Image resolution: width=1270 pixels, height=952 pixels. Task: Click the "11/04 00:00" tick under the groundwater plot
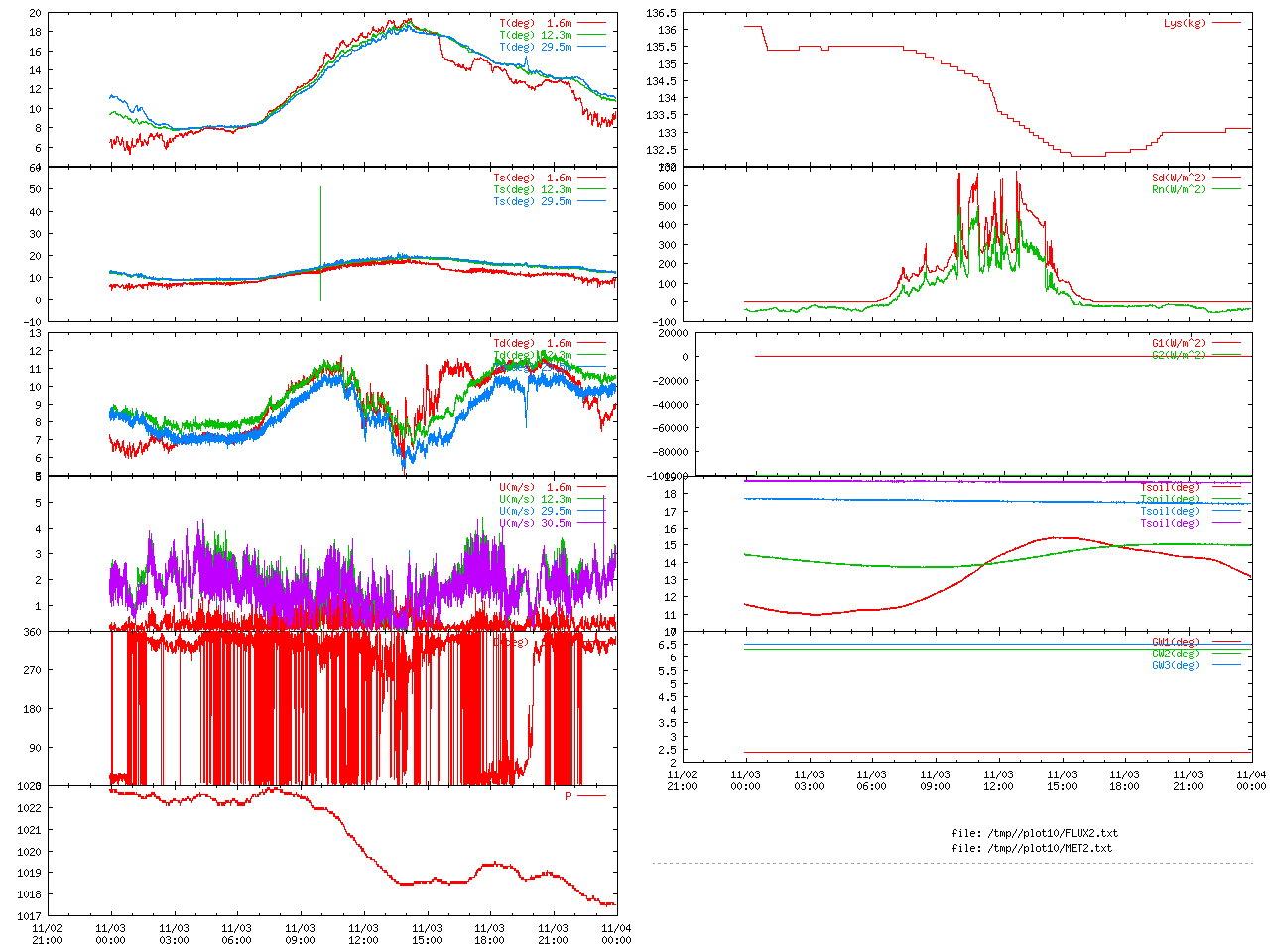pyautogui.click(x=1251, y=780)
